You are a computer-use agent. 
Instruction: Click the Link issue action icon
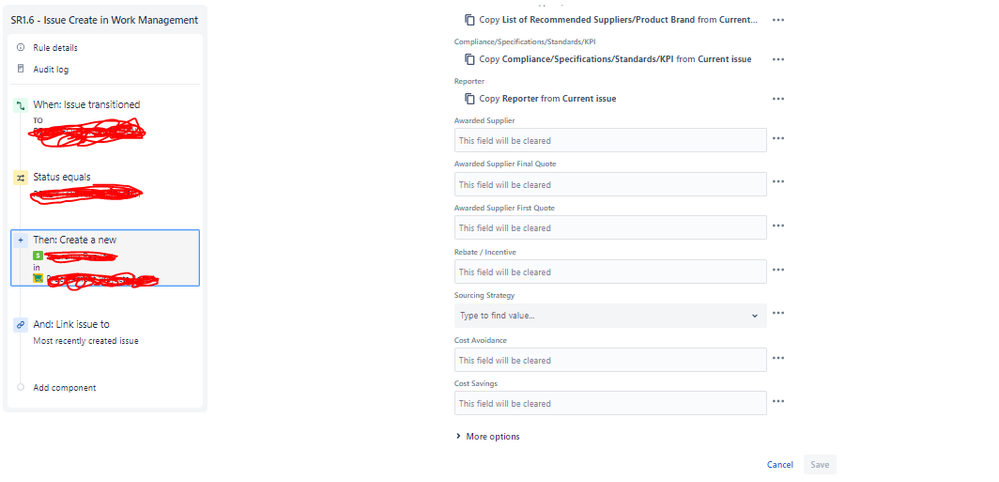click(20, 325)
